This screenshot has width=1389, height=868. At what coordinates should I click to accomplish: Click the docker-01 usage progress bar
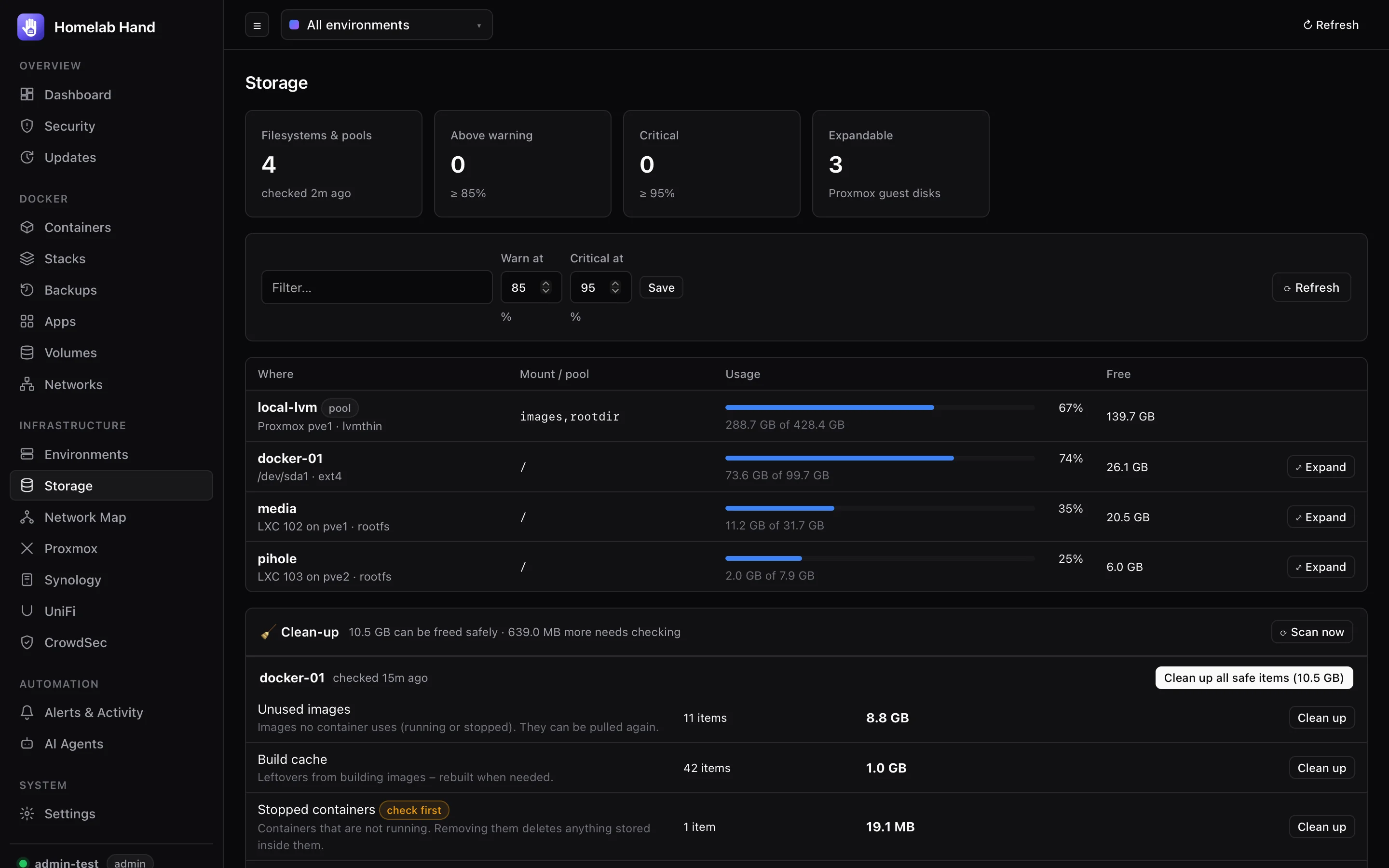(x=880, y=458)
